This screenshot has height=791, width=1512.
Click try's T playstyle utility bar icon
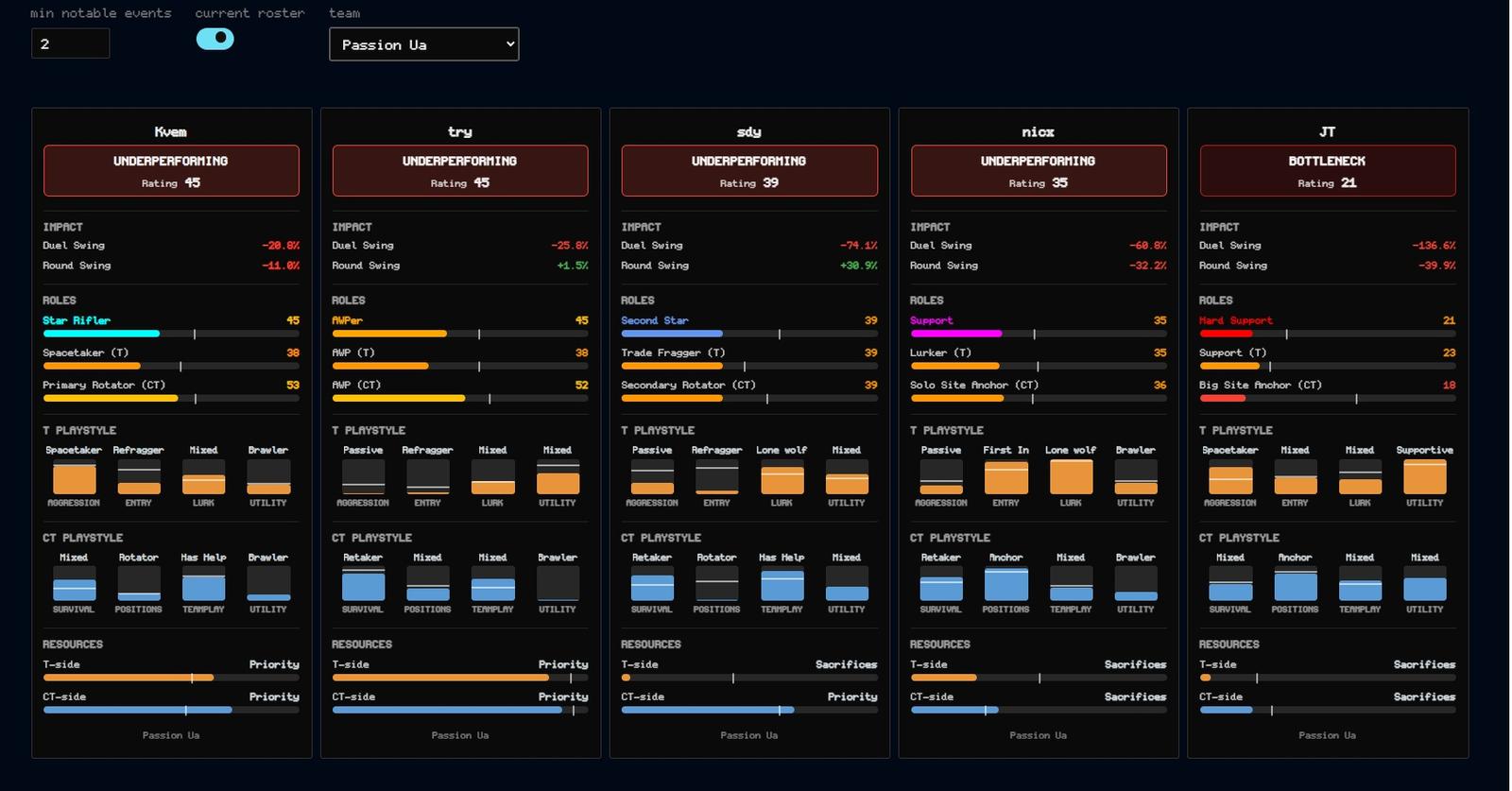pyautogui.click(x=558, y=477)
